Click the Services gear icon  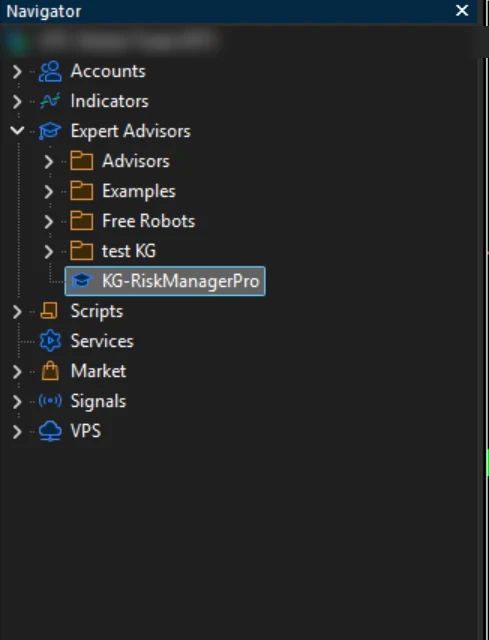click(x=50, y=341)
